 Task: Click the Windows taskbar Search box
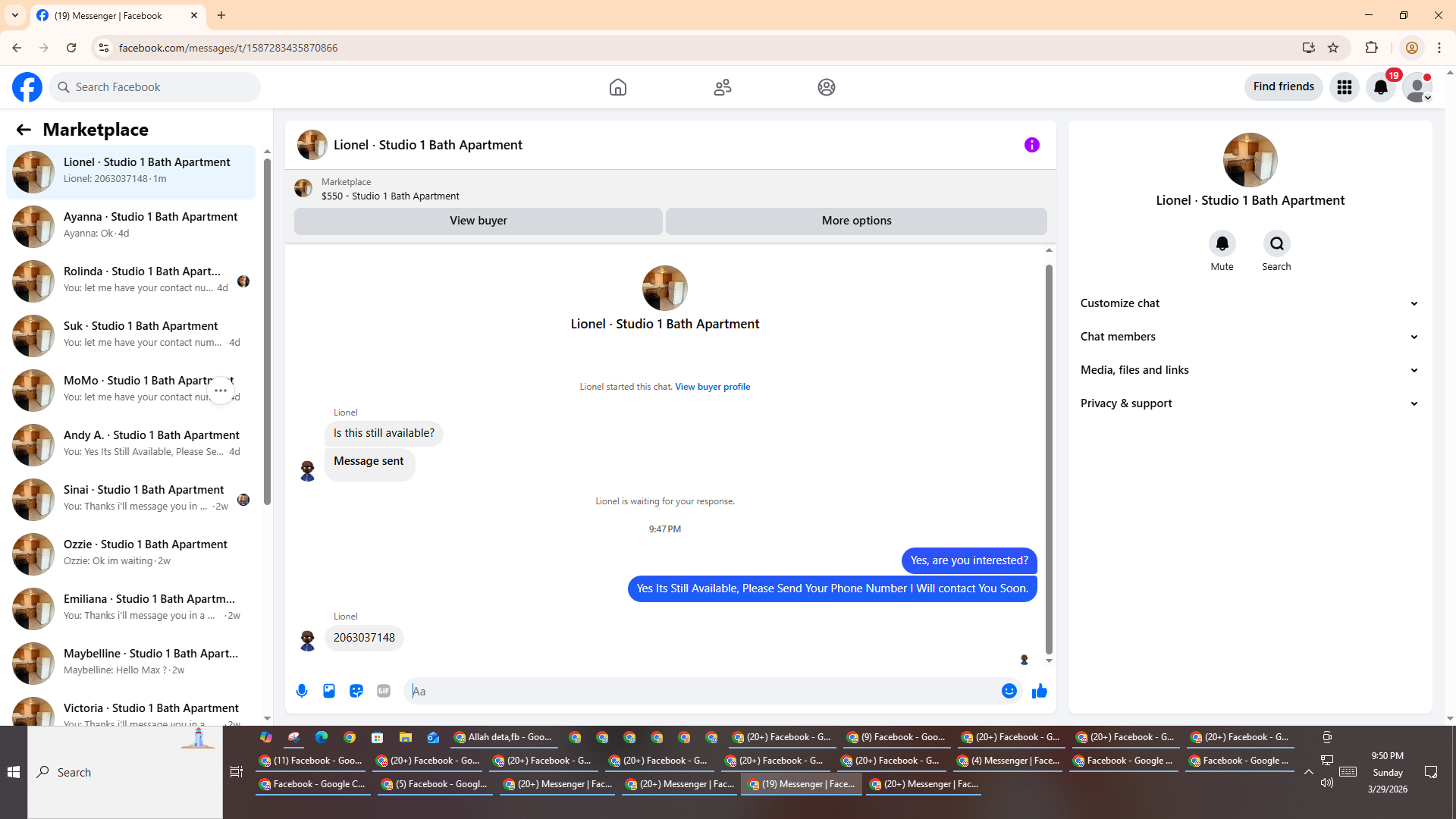[x=125, y=772]
